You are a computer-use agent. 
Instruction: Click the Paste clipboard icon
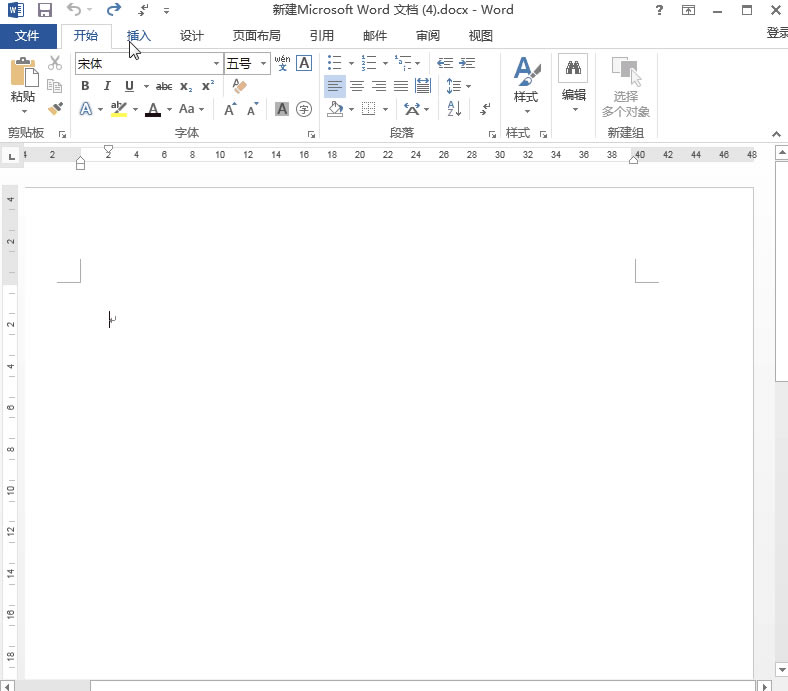[x=24, y=72]
